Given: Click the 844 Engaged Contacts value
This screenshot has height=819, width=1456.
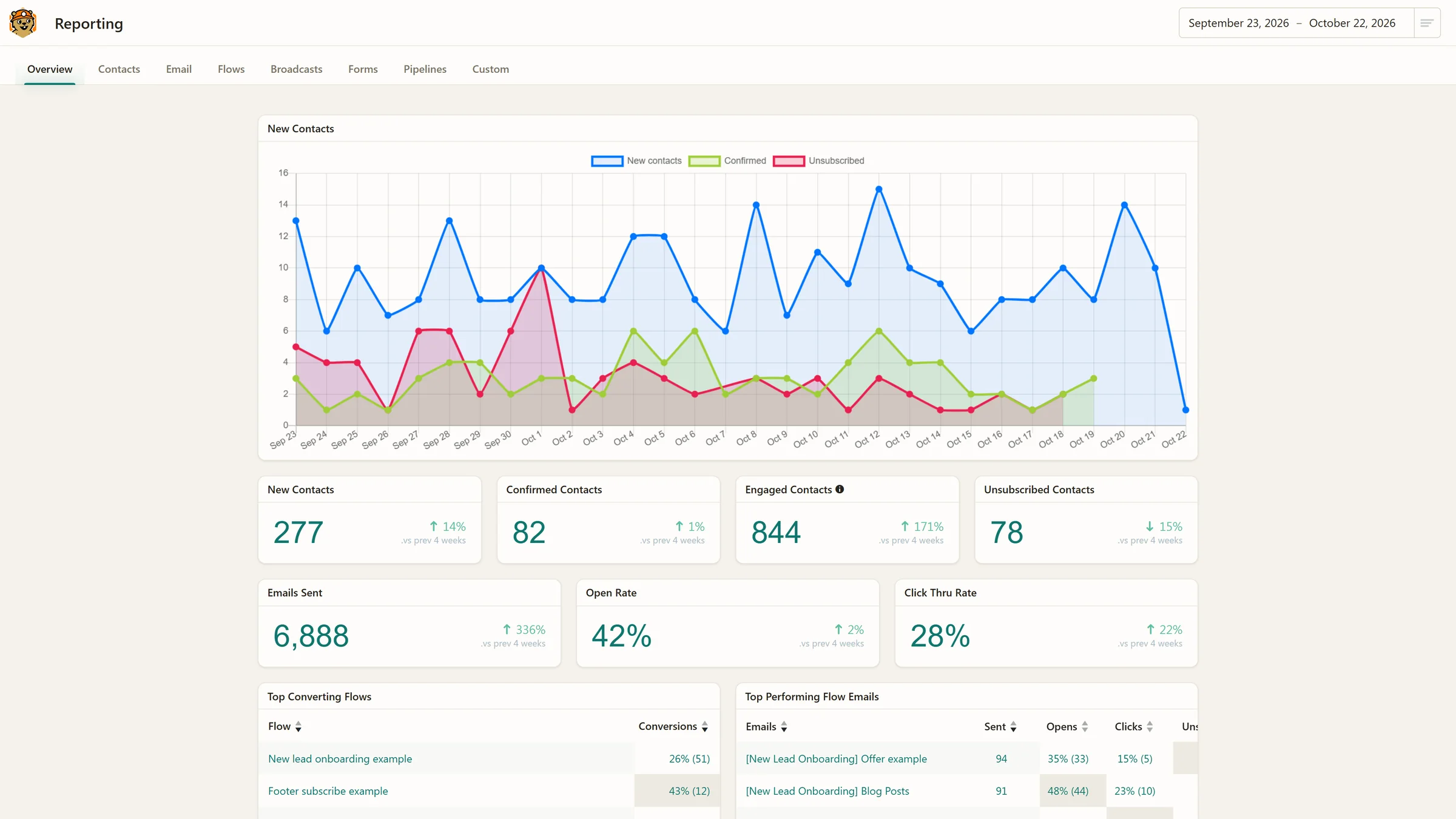Looking at the screenshot, I should (x=776, y=533).
